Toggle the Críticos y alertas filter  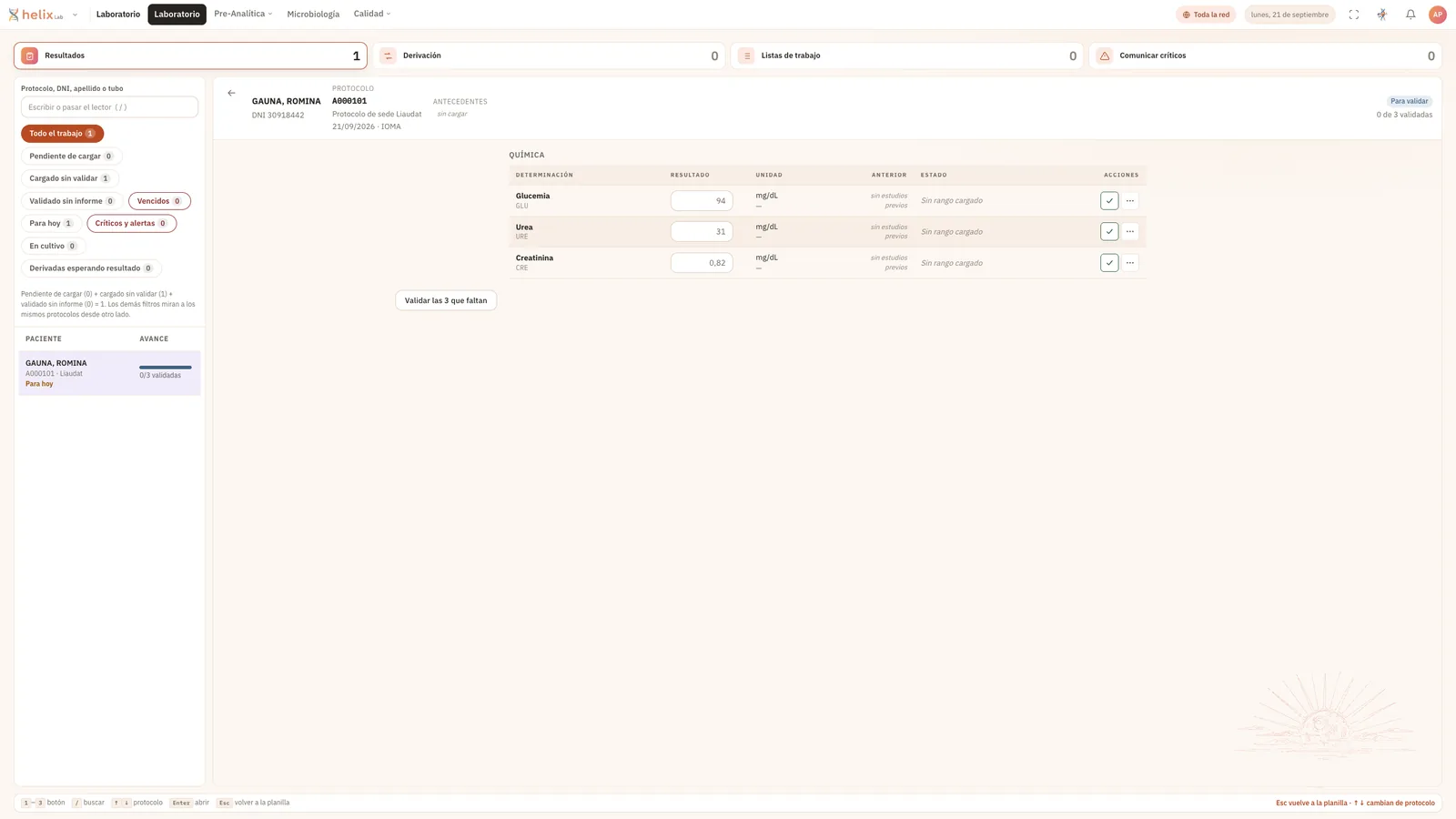click(131, 224)
